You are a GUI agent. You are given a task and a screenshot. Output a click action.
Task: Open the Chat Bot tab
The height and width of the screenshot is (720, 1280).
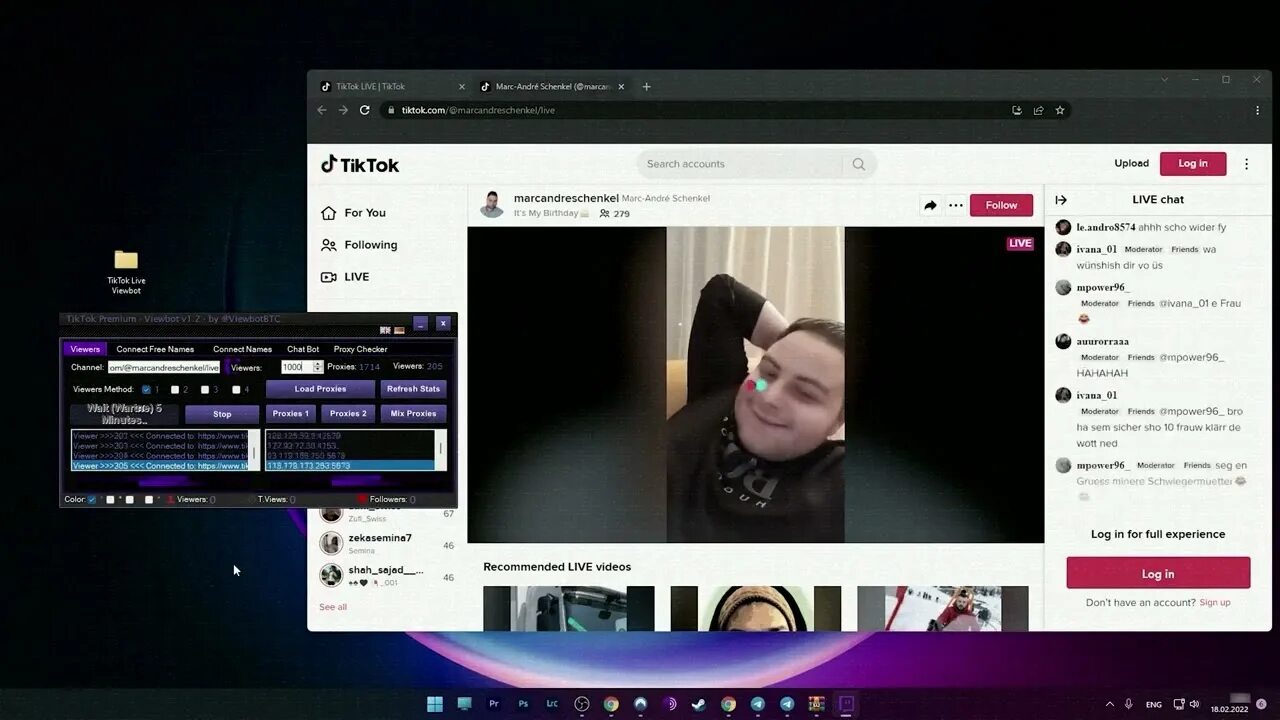(x=303, y=349)
